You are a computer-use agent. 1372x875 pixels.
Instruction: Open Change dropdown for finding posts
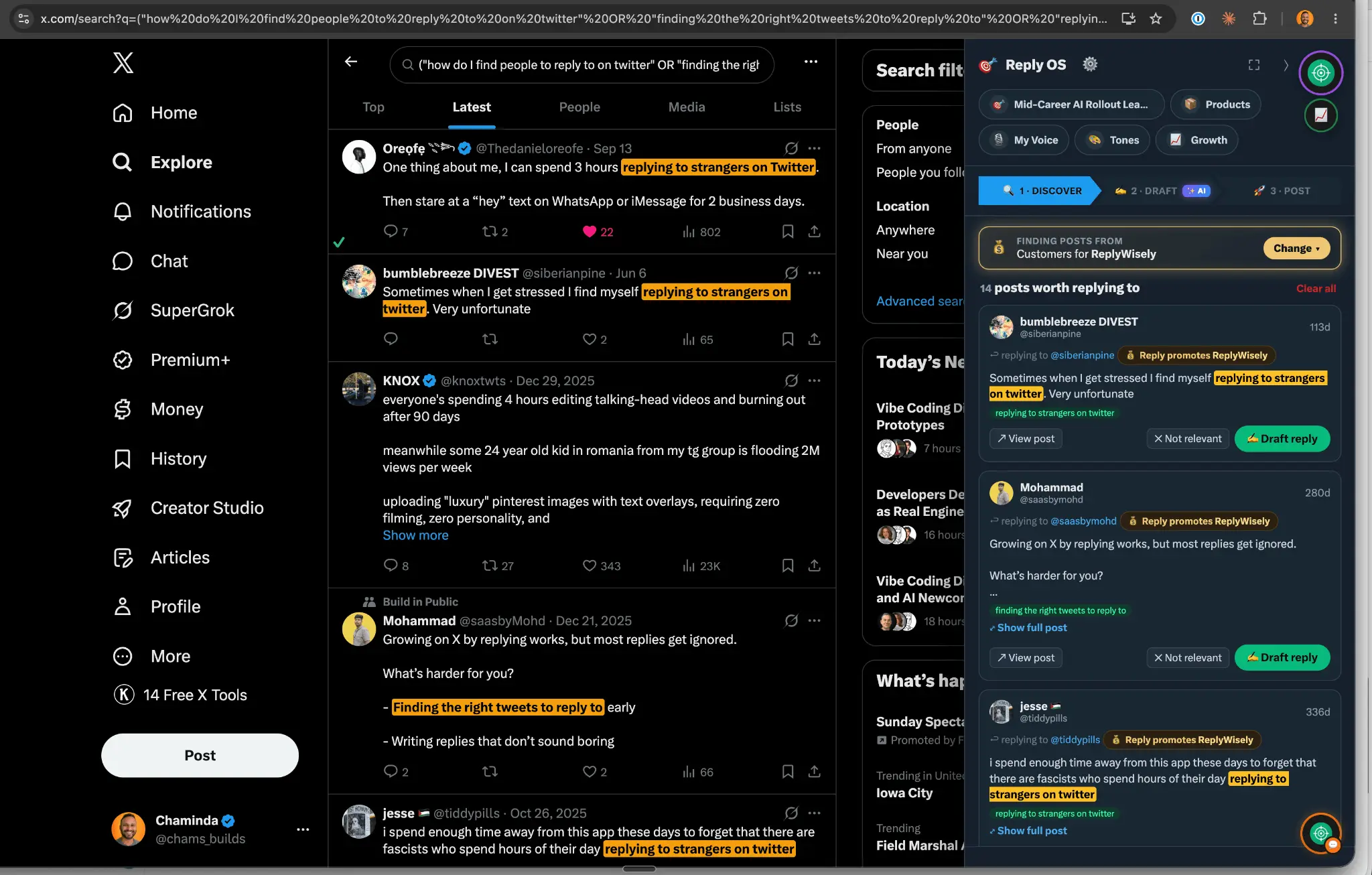(1296, 248)
